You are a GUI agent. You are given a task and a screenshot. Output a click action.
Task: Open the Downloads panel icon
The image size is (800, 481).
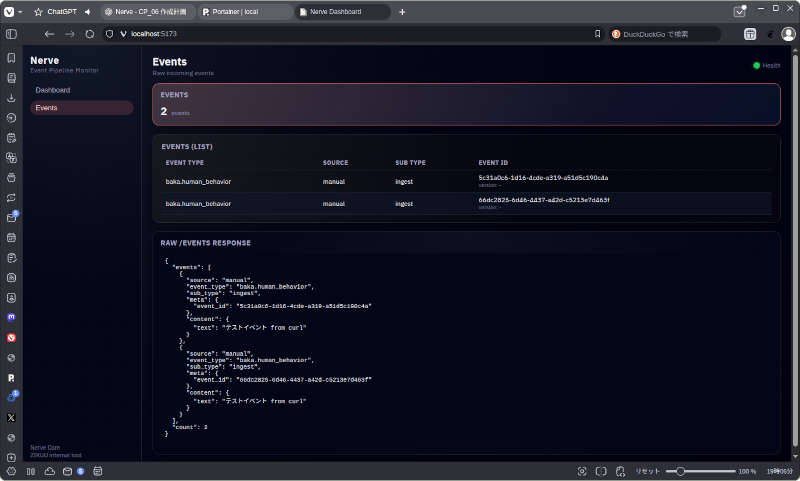pos(11,98)
